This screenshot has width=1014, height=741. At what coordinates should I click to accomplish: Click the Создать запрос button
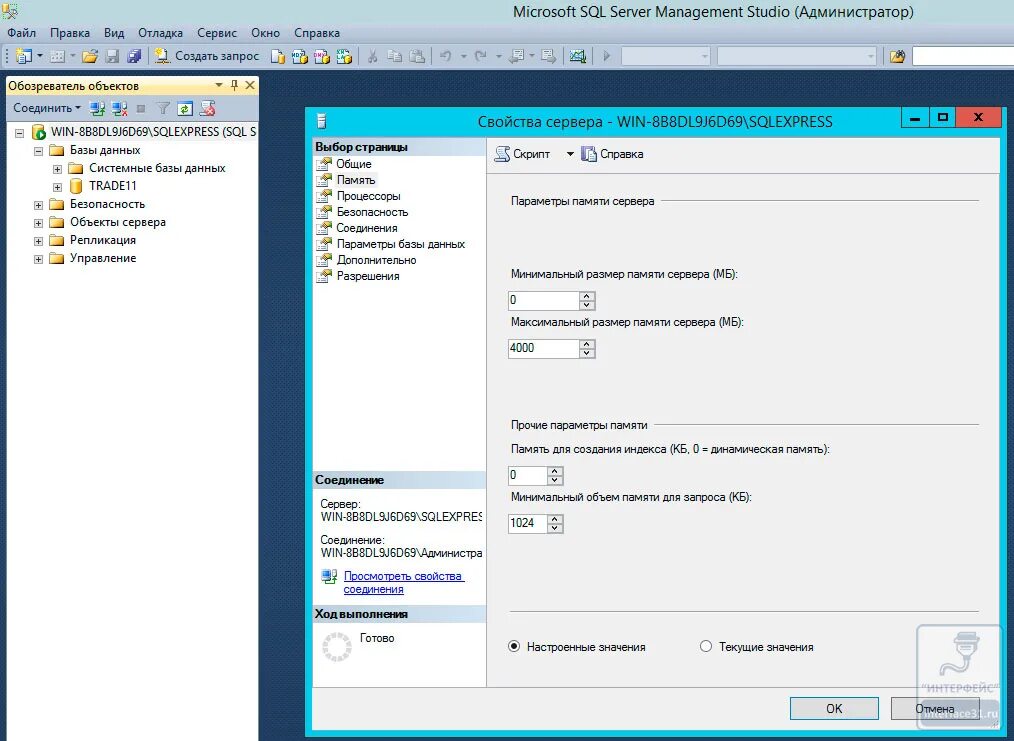click(207, 56)
